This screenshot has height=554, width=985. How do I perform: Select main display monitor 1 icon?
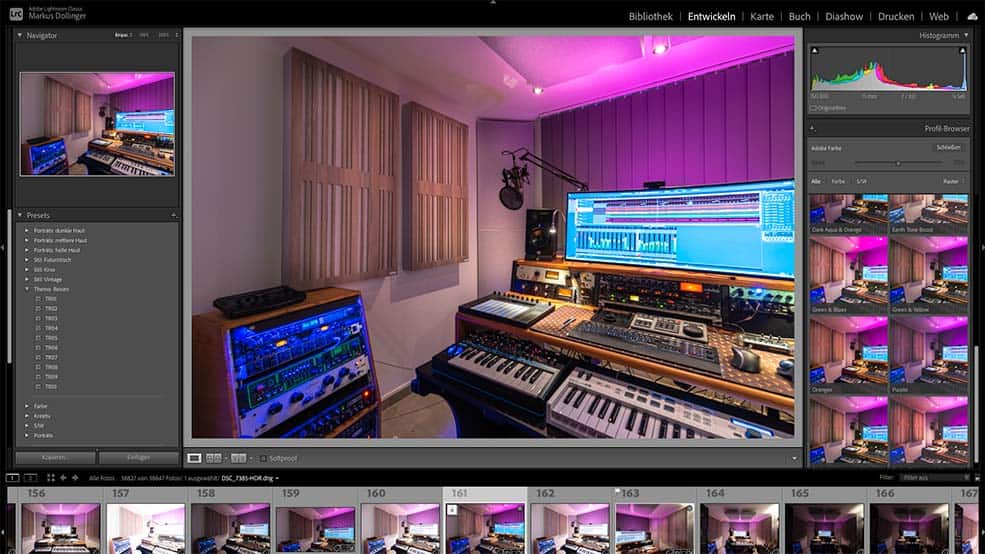click(12, 478)
